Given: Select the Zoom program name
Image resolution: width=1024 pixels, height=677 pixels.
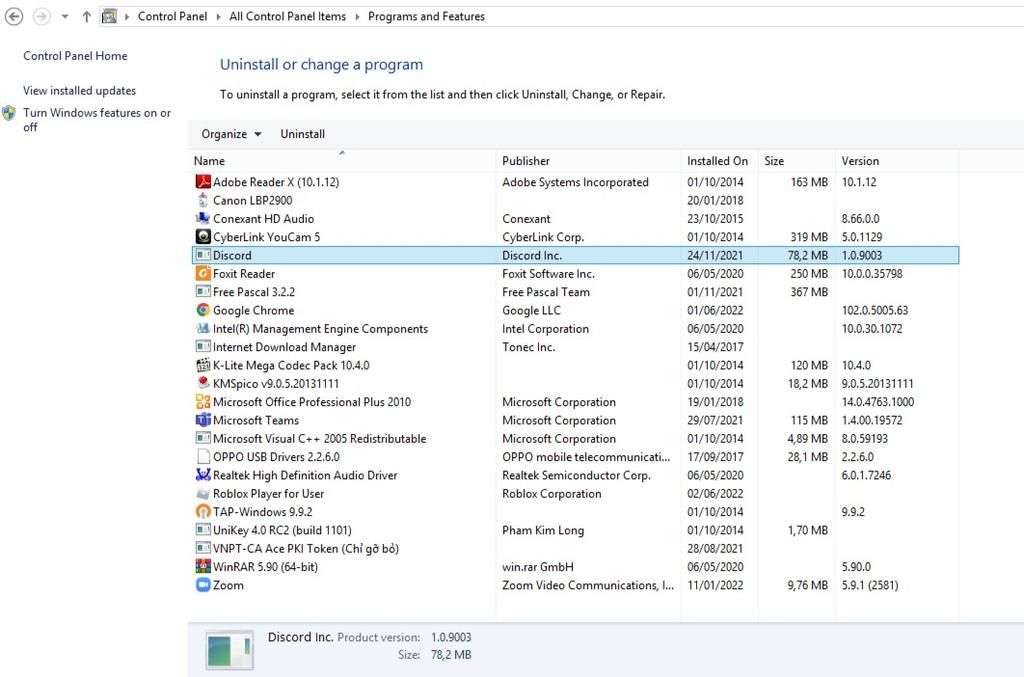Looking at the screenshot, I should click(x=228, y=585).
